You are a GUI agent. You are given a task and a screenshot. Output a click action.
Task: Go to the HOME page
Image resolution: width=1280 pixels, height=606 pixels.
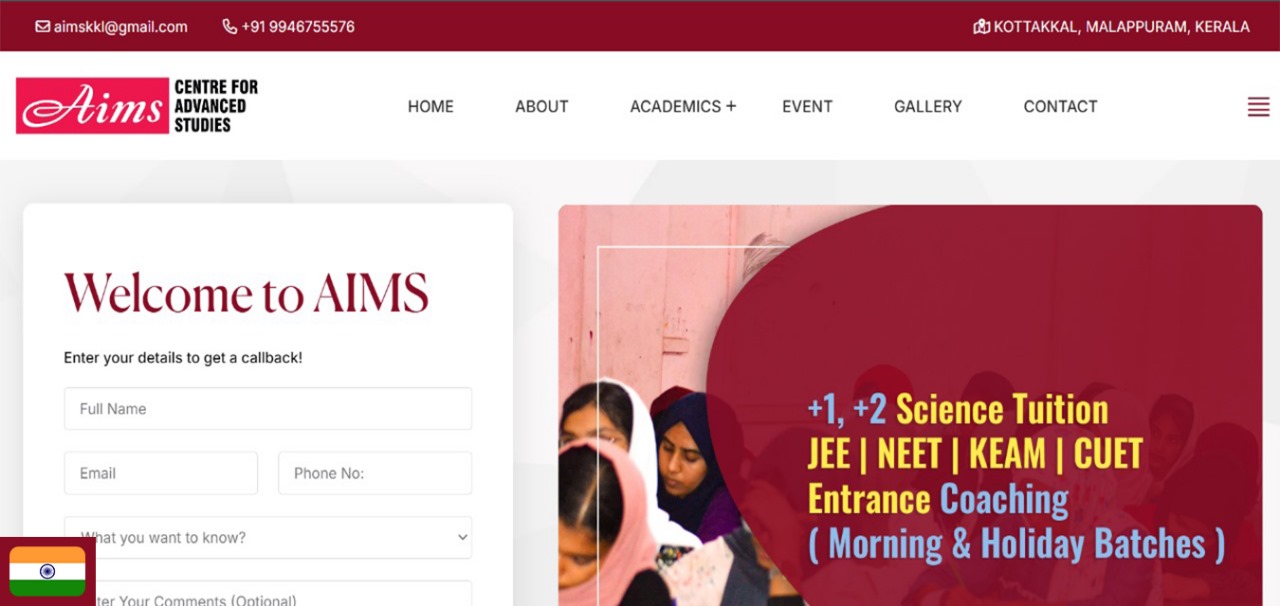coord(431,106)
